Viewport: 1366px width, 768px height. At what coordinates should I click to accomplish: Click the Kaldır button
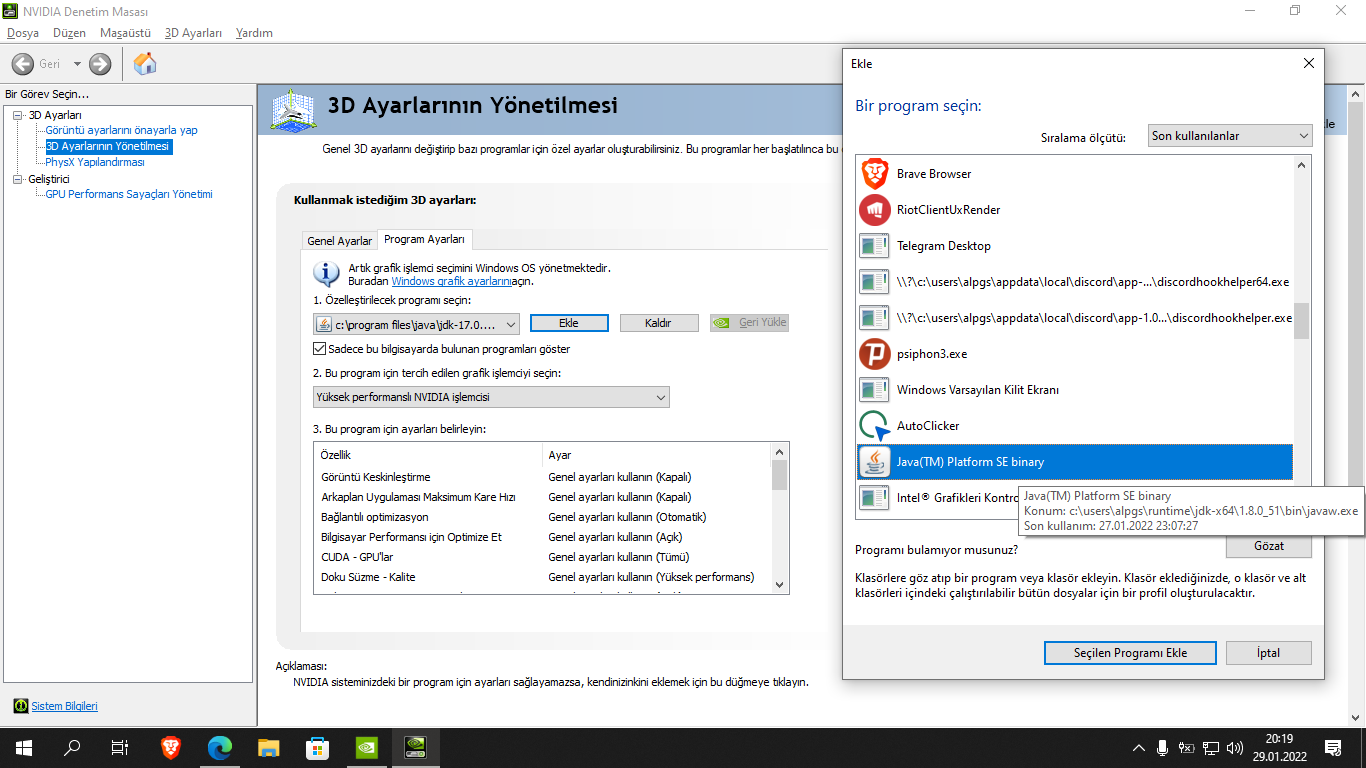(658, 323)
